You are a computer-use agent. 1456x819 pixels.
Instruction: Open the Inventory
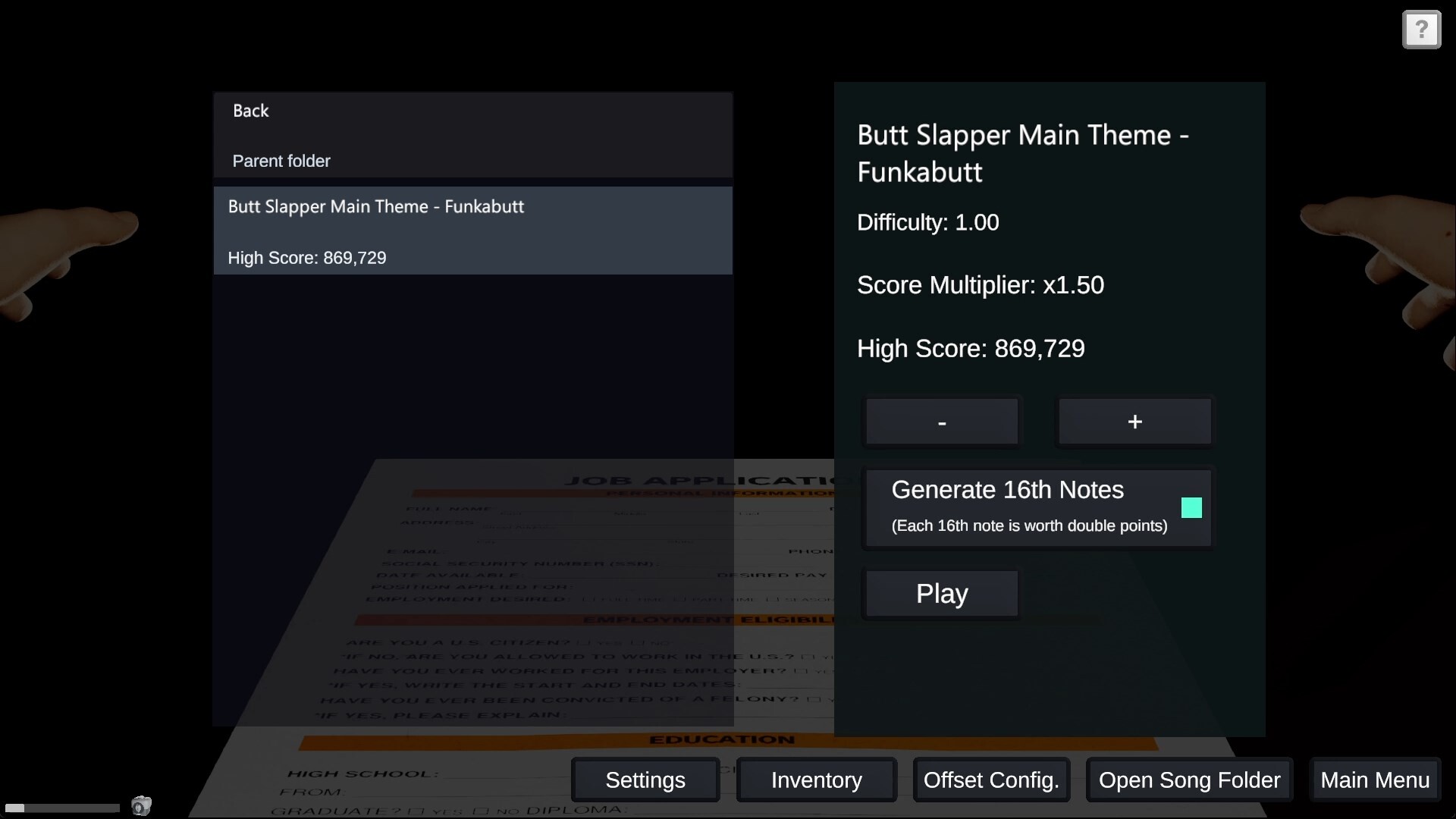tap(817, 780)
